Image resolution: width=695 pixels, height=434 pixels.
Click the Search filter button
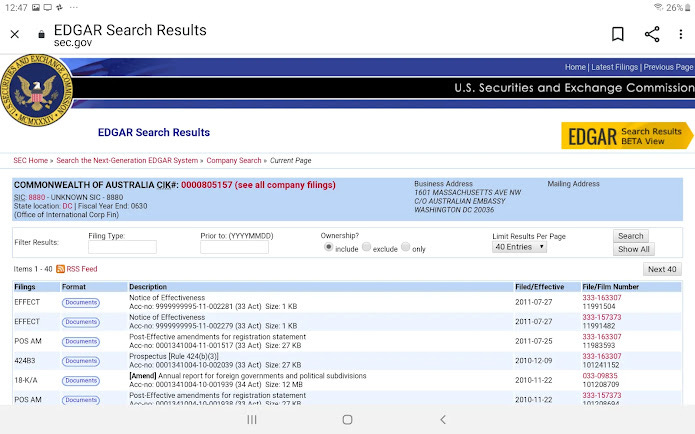pyautogui.click(x=630, y=236)
